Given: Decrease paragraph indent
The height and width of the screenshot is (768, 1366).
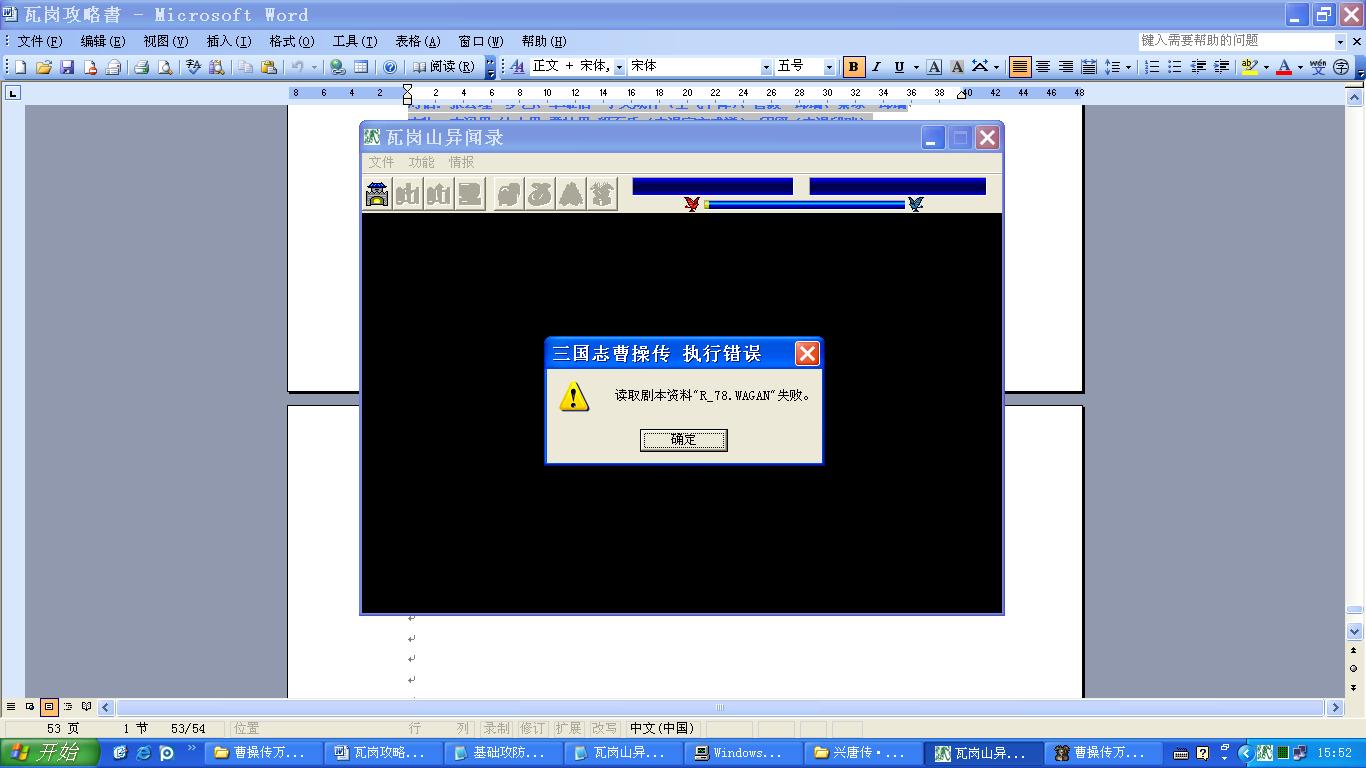Looking at the screenshot, I should (x=1198, y=67).
